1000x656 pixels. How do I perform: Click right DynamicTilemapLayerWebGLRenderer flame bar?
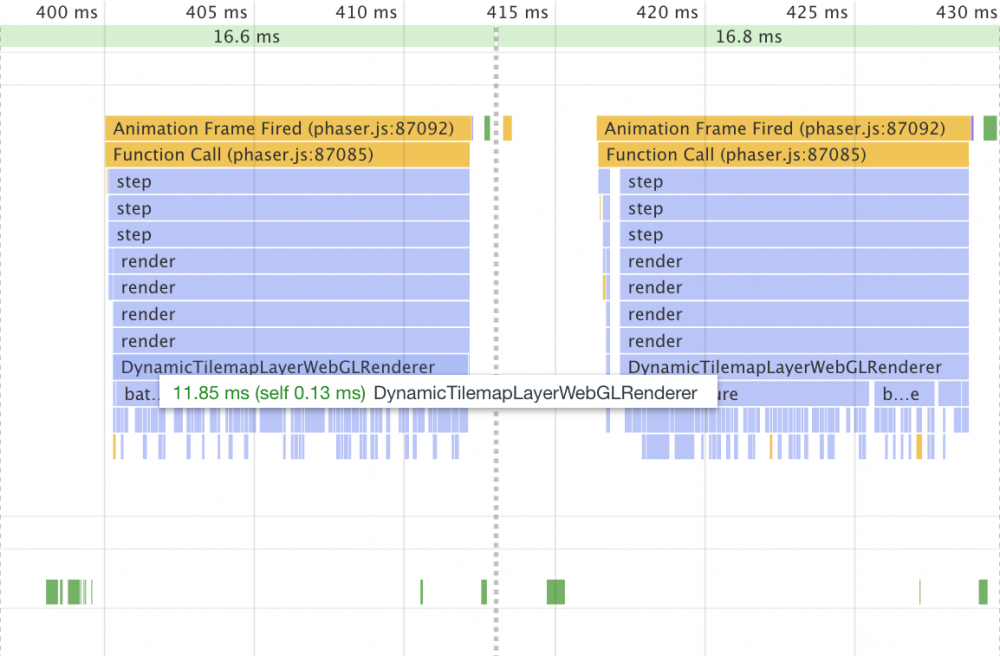(x=794, y=367)
